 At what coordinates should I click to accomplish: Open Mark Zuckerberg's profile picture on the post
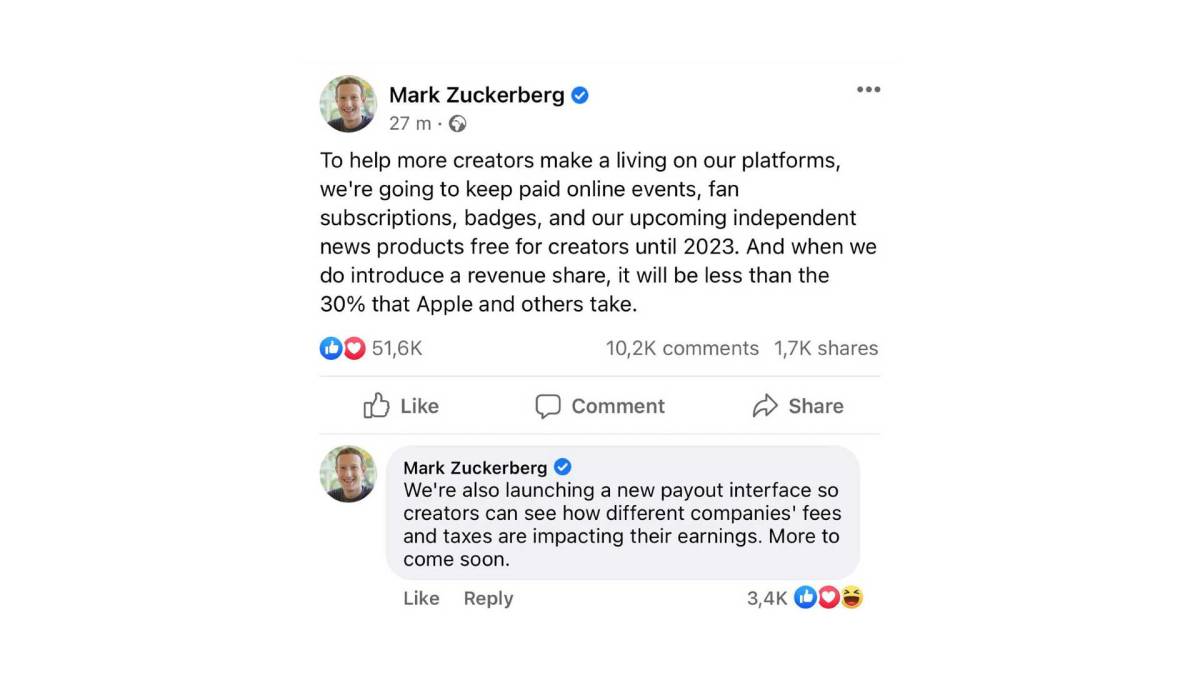(x=347, y=103)
